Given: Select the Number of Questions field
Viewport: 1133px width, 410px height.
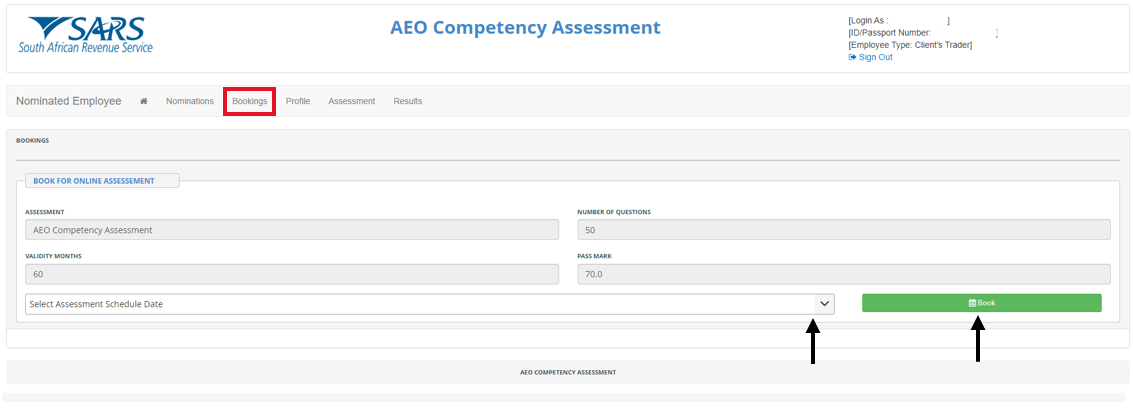Looking at the screenshot, I should 843,230.
